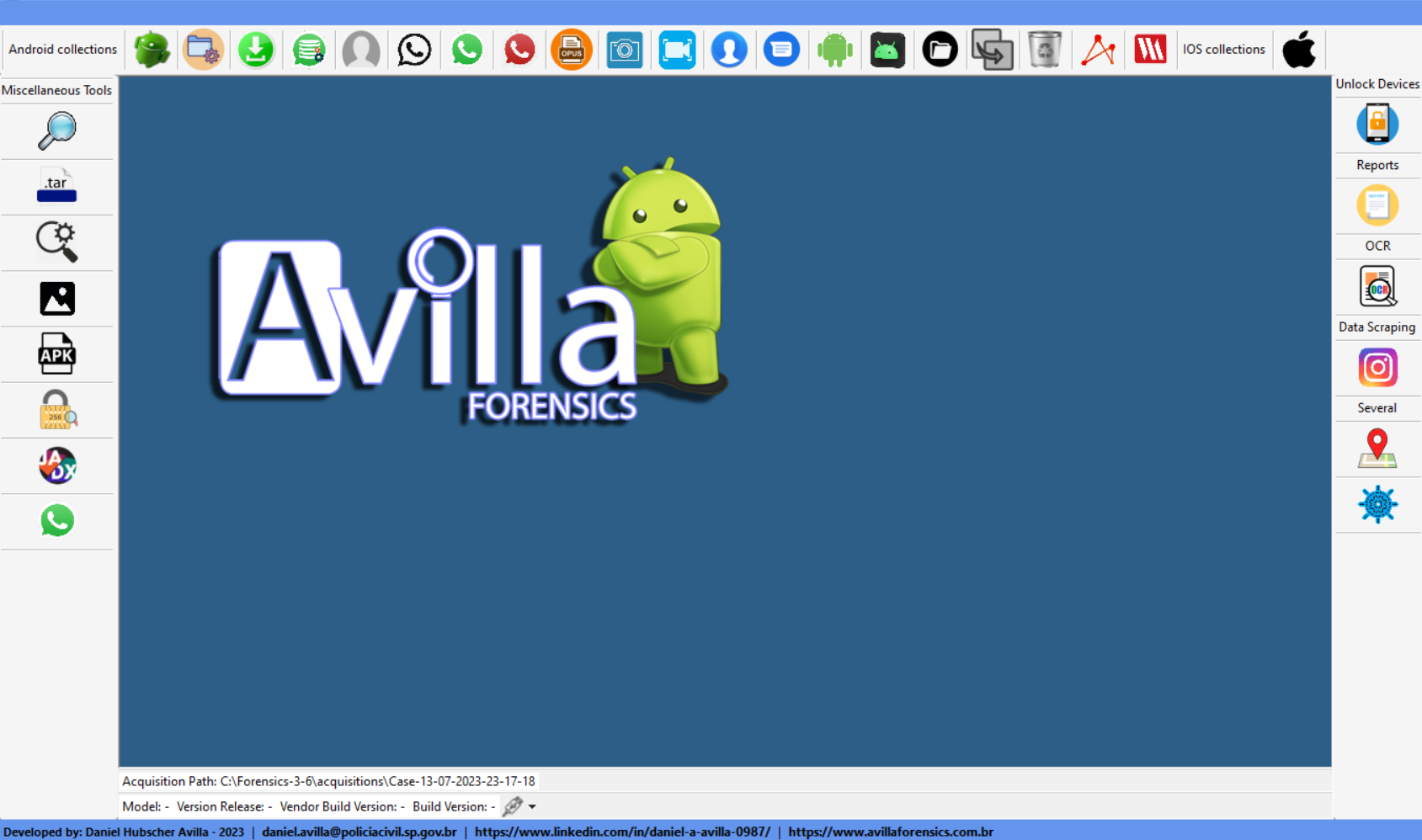Click the green download arrow icon

coord(256,50)
